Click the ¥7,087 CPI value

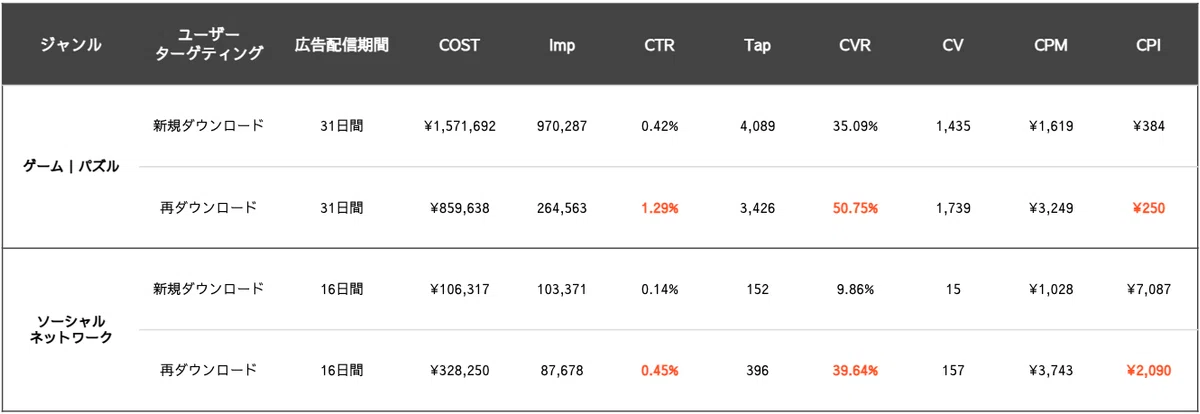click(1148, 289)
